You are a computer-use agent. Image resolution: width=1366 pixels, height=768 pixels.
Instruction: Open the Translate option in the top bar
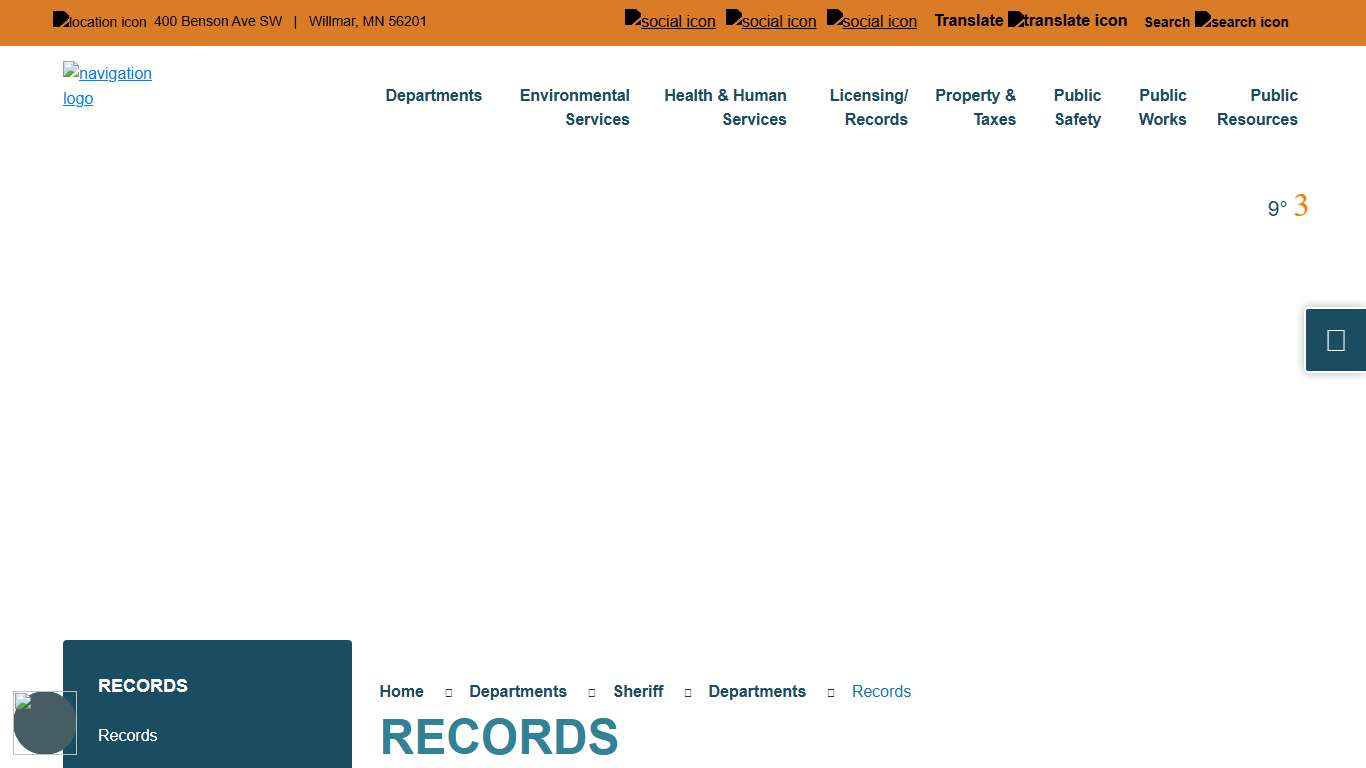tap(1030, 20)
